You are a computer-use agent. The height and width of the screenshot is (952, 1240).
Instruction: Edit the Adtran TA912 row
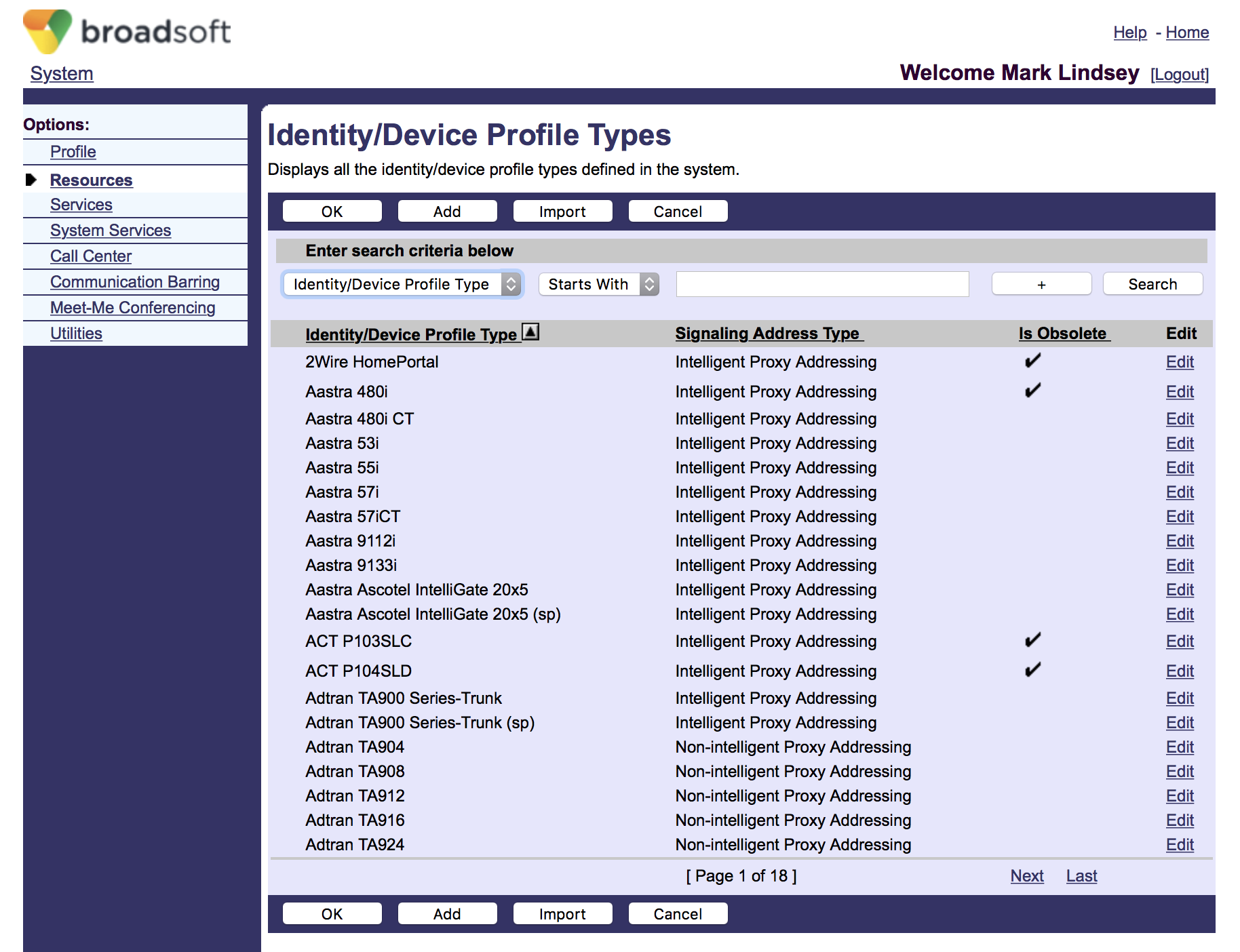pos(1180,796)
